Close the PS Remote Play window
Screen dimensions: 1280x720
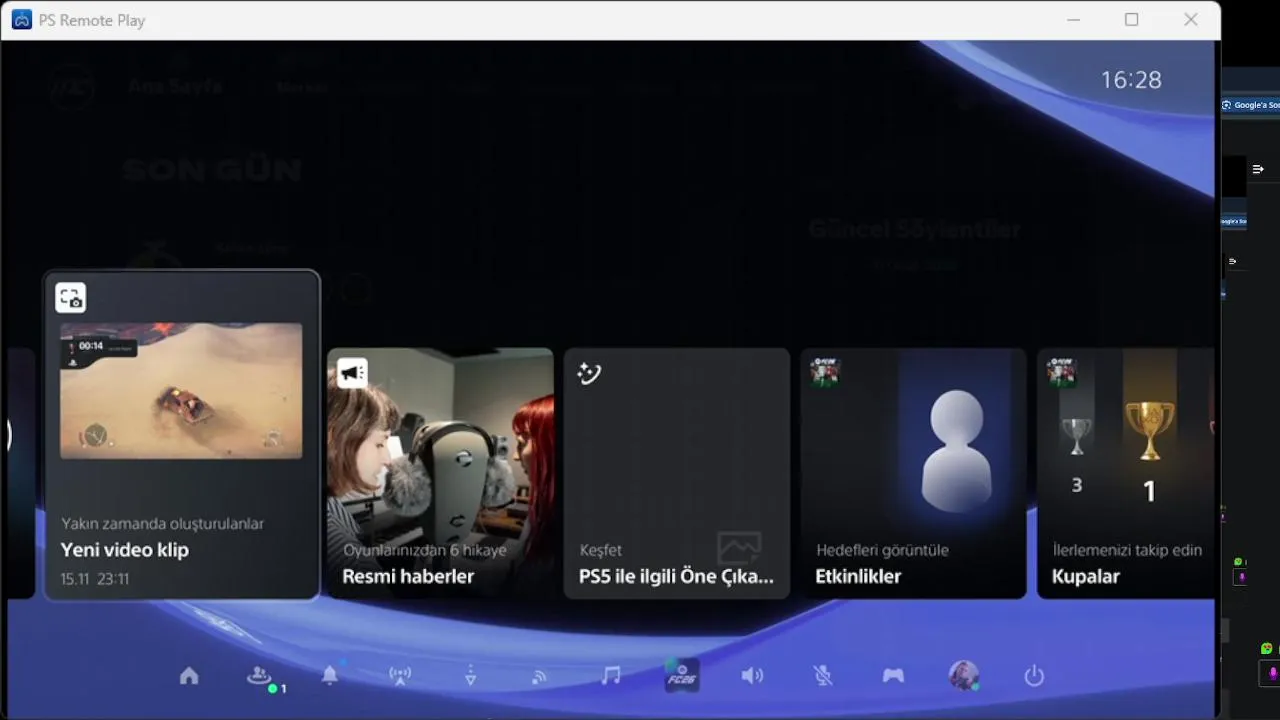[1190, 20]
